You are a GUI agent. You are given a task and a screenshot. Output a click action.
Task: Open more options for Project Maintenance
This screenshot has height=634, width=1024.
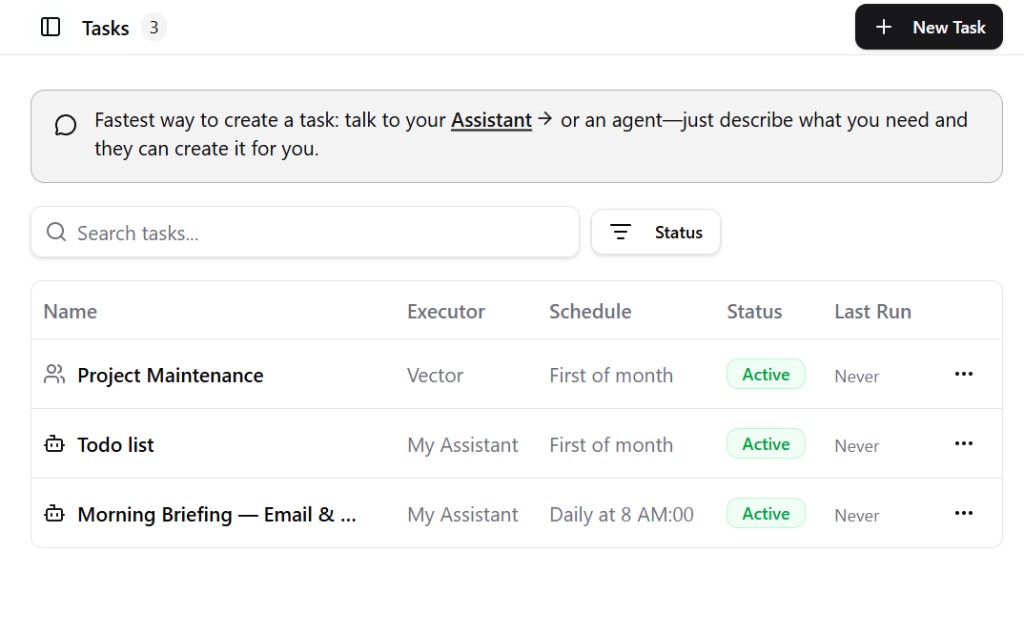(x=963, y=374)
